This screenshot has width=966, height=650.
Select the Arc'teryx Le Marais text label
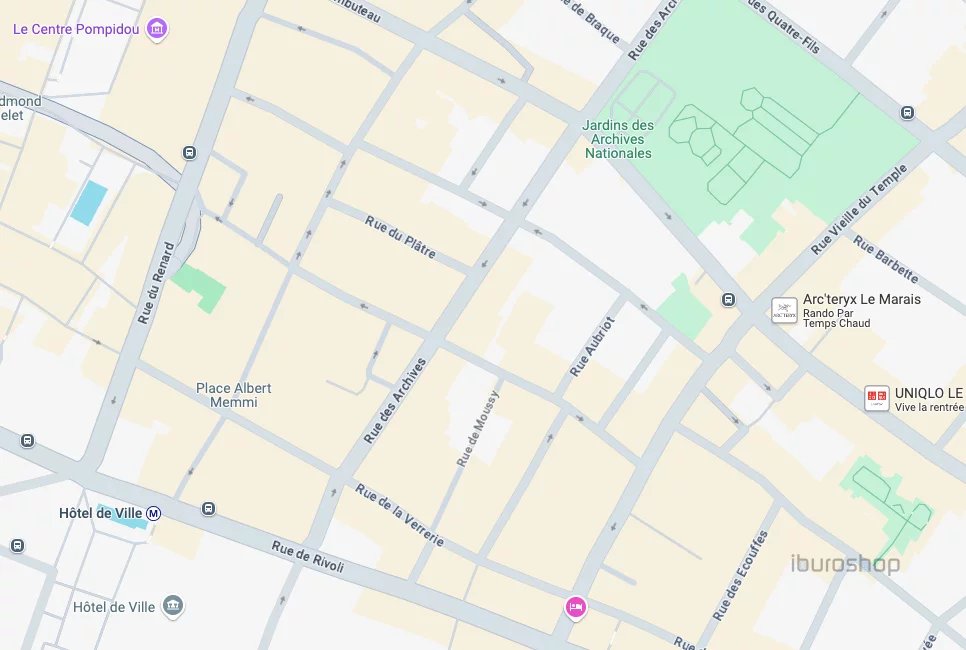[862, 299]
